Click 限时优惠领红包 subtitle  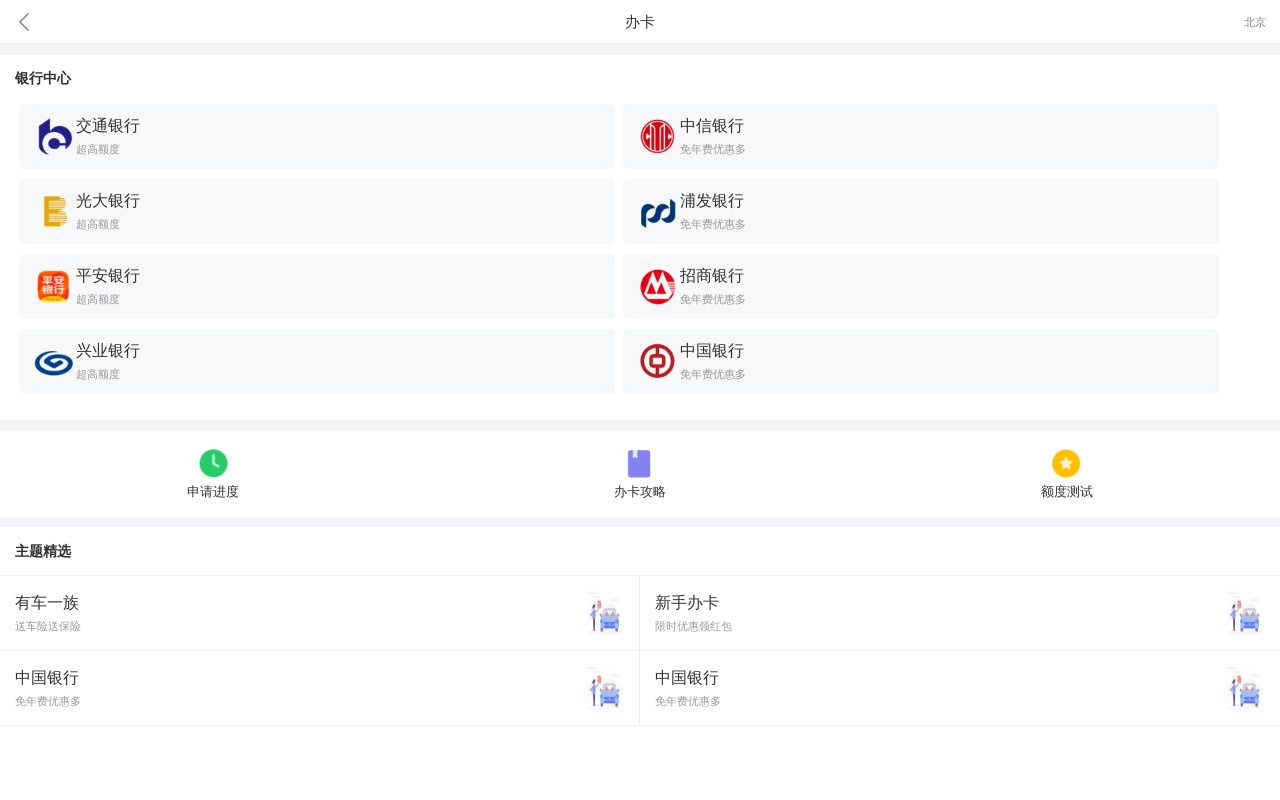(x=693, y=627)
